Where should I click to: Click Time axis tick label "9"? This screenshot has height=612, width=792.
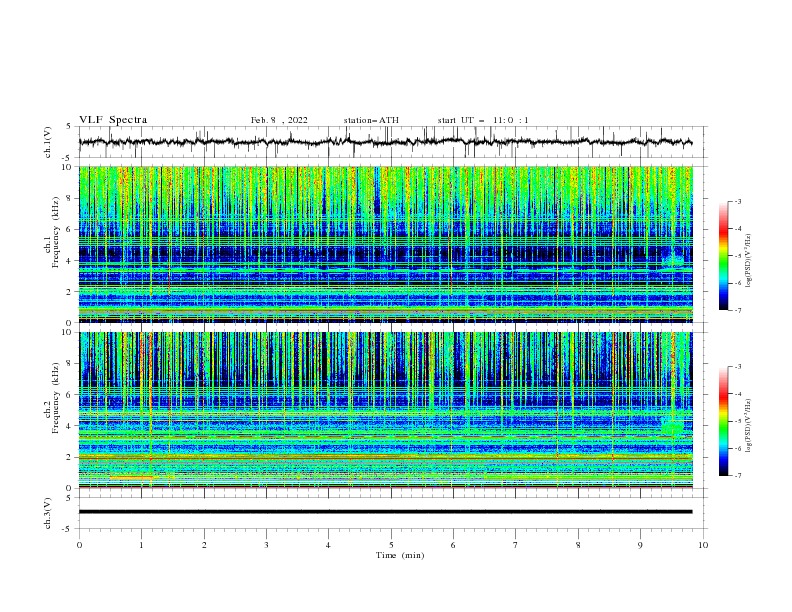[x=640, y=545]
